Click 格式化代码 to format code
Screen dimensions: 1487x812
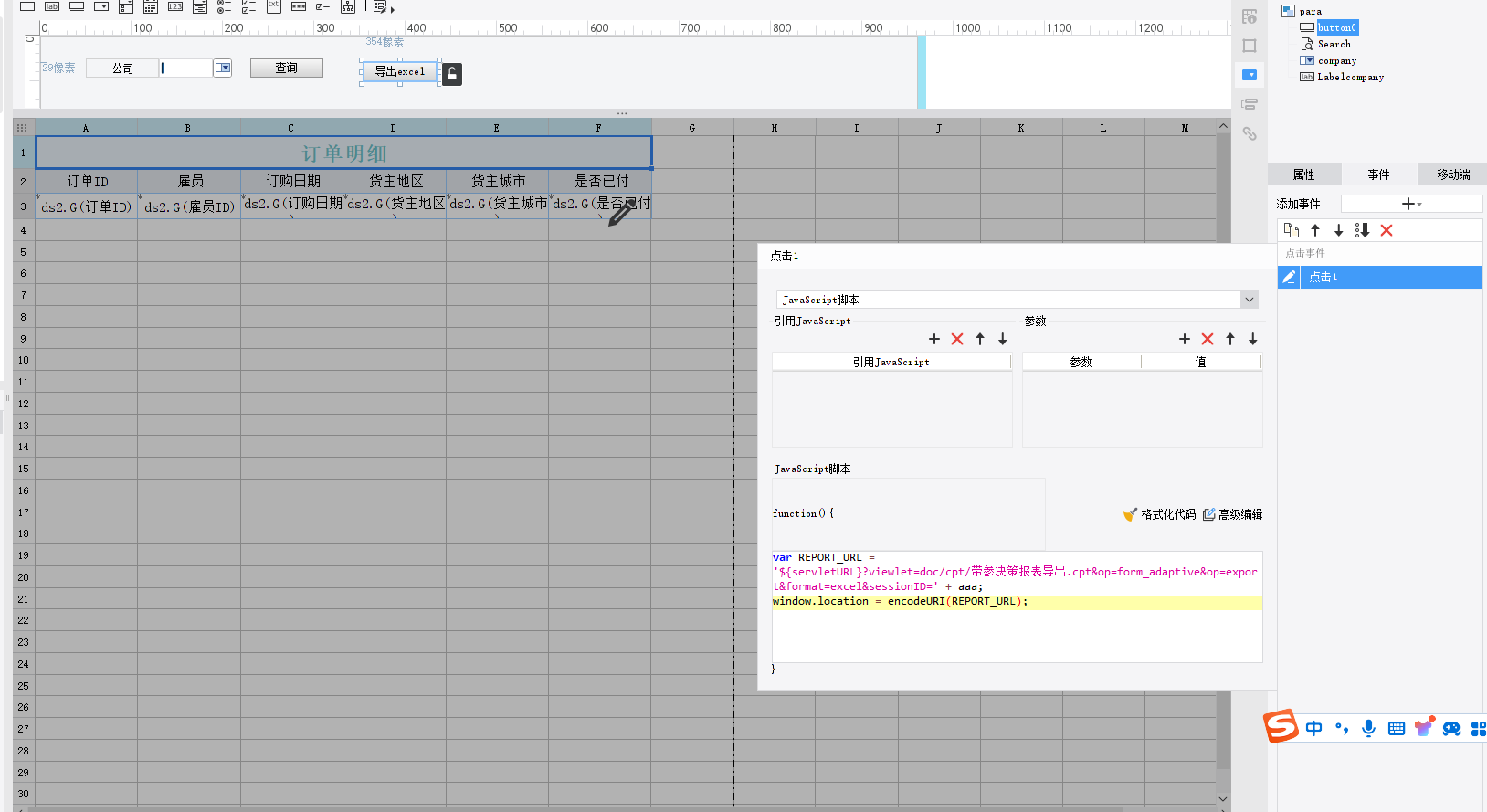1160,514
